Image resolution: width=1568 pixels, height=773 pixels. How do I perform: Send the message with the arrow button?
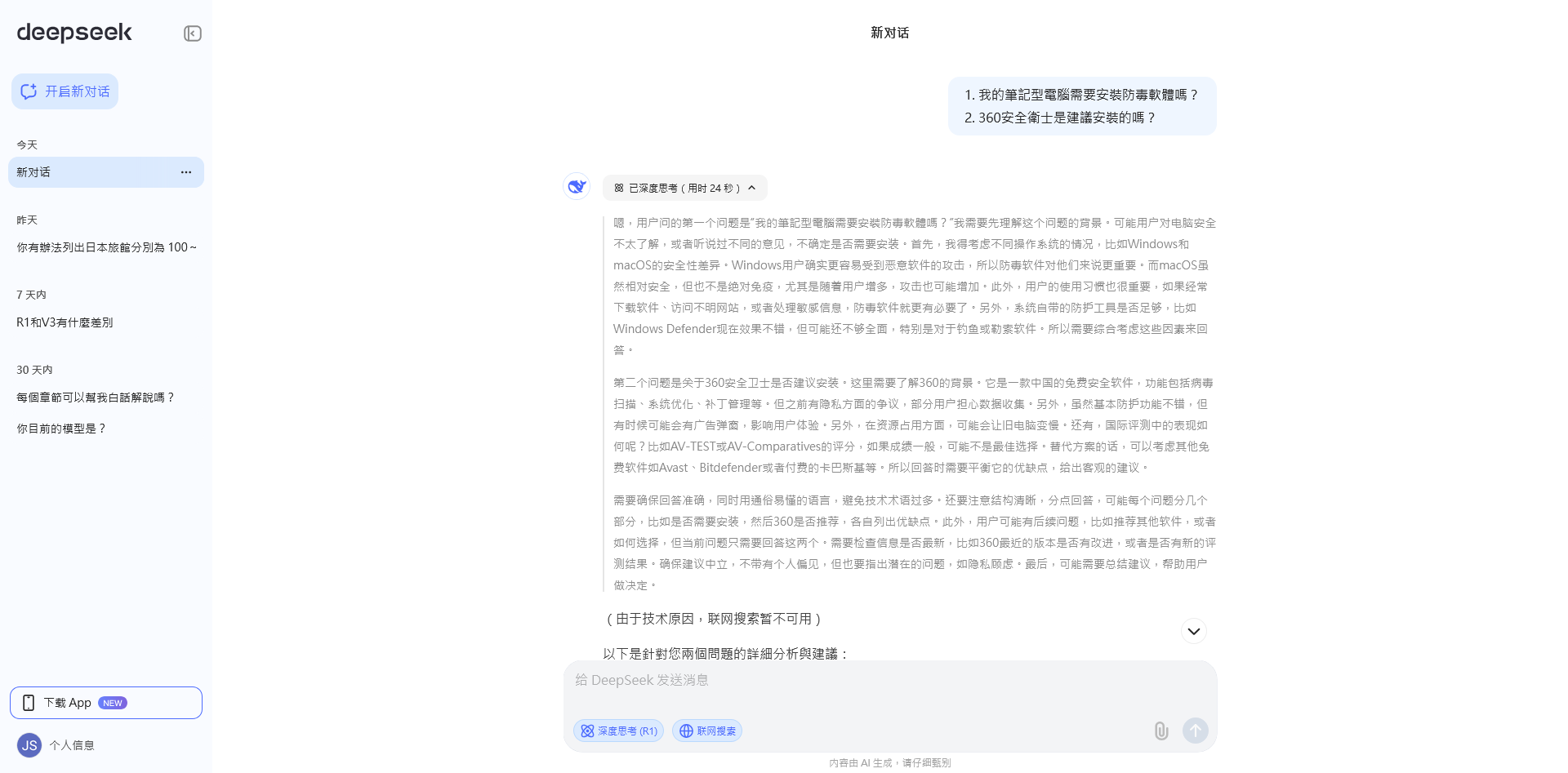(x=1196, y=731)
